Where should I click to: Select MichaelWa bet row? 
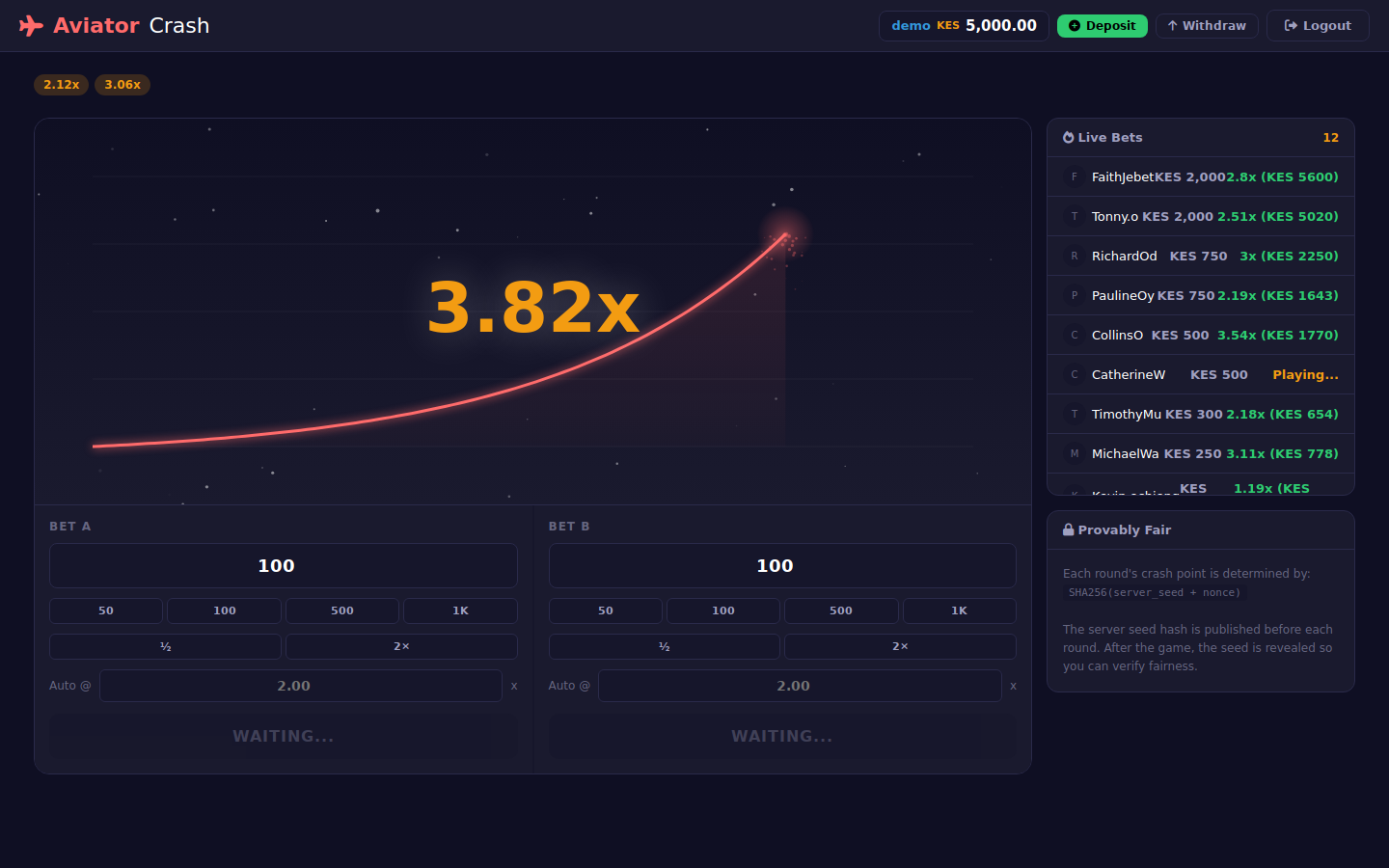tap(1201, 454)
